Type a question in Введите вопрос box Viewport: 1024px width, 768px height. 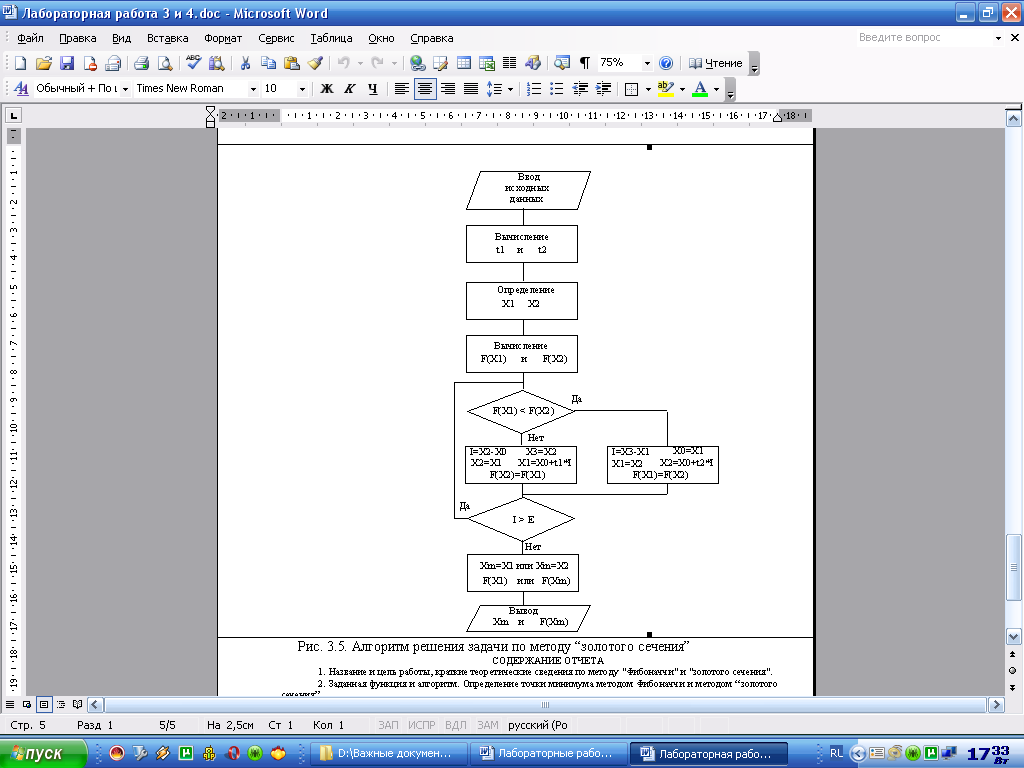pos(923,38)
